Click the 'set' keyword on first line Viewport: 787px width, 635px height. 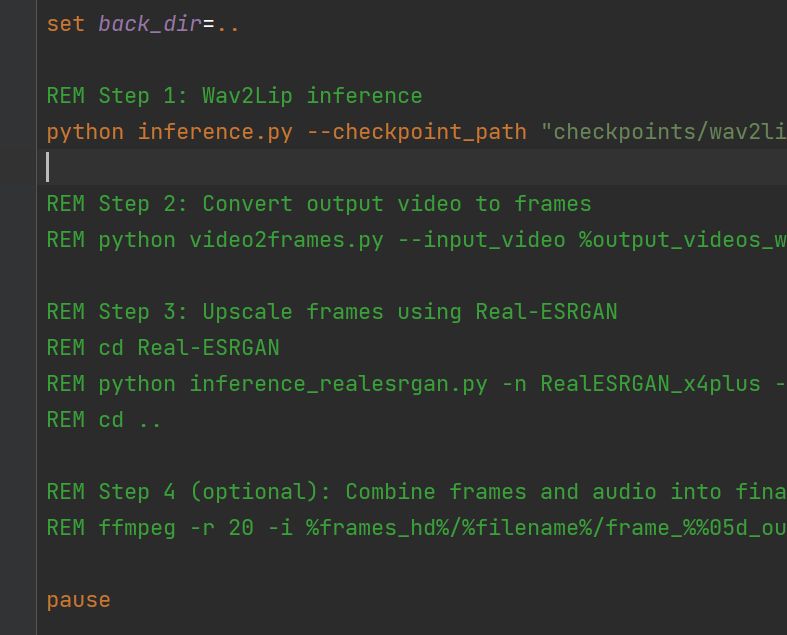pos(65,24)
